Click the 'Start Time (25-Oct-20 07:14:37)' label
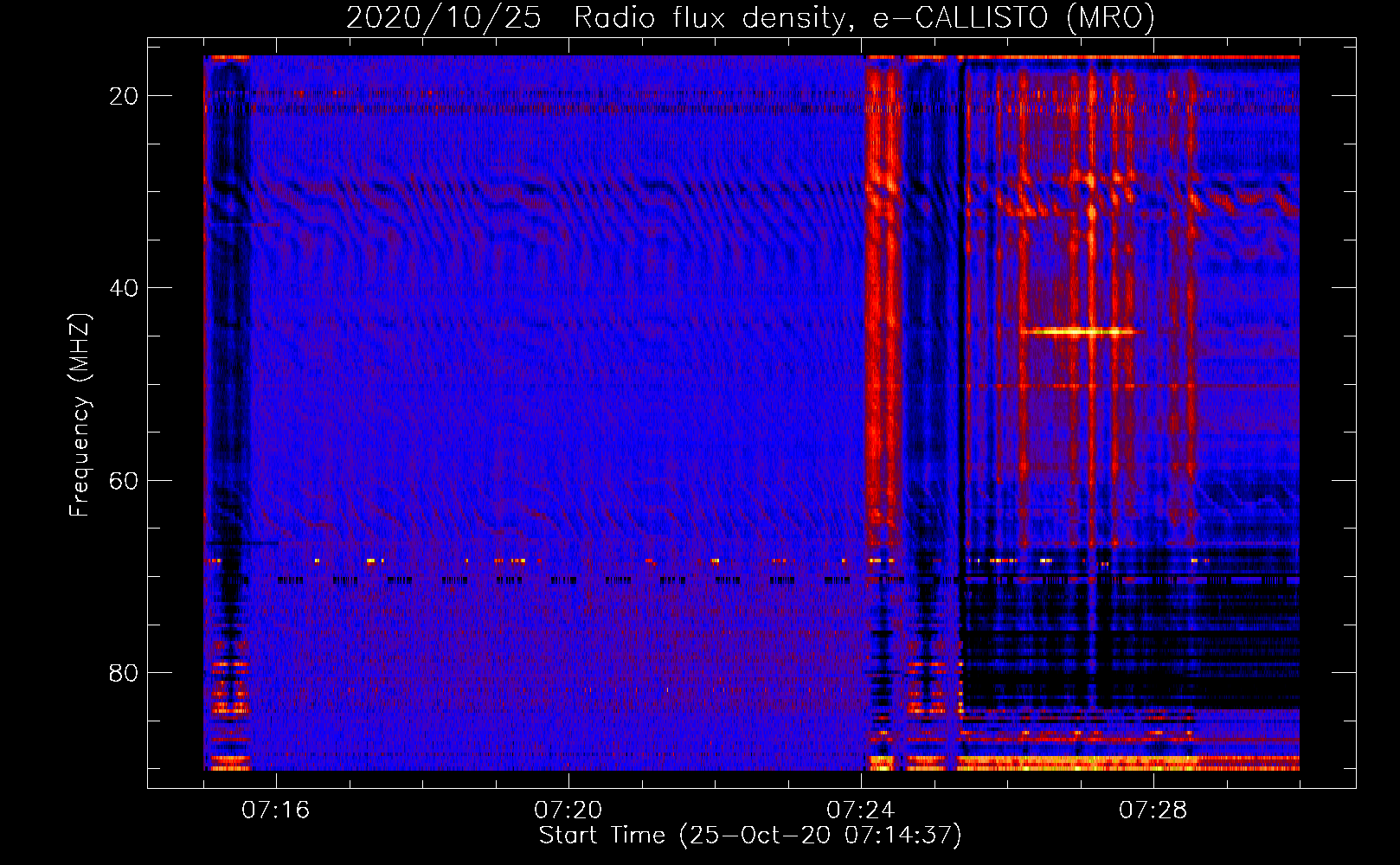The image size is (1400, 865). [750, 836]
